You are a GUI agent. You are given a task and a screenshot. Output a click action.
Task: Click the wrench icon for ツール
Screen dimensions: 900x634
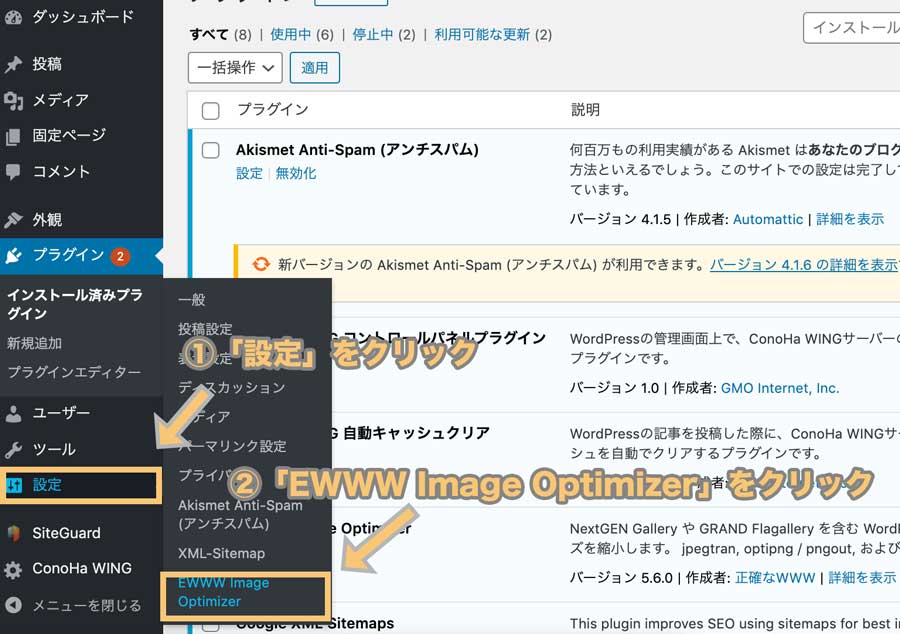(x=13, y=450)
